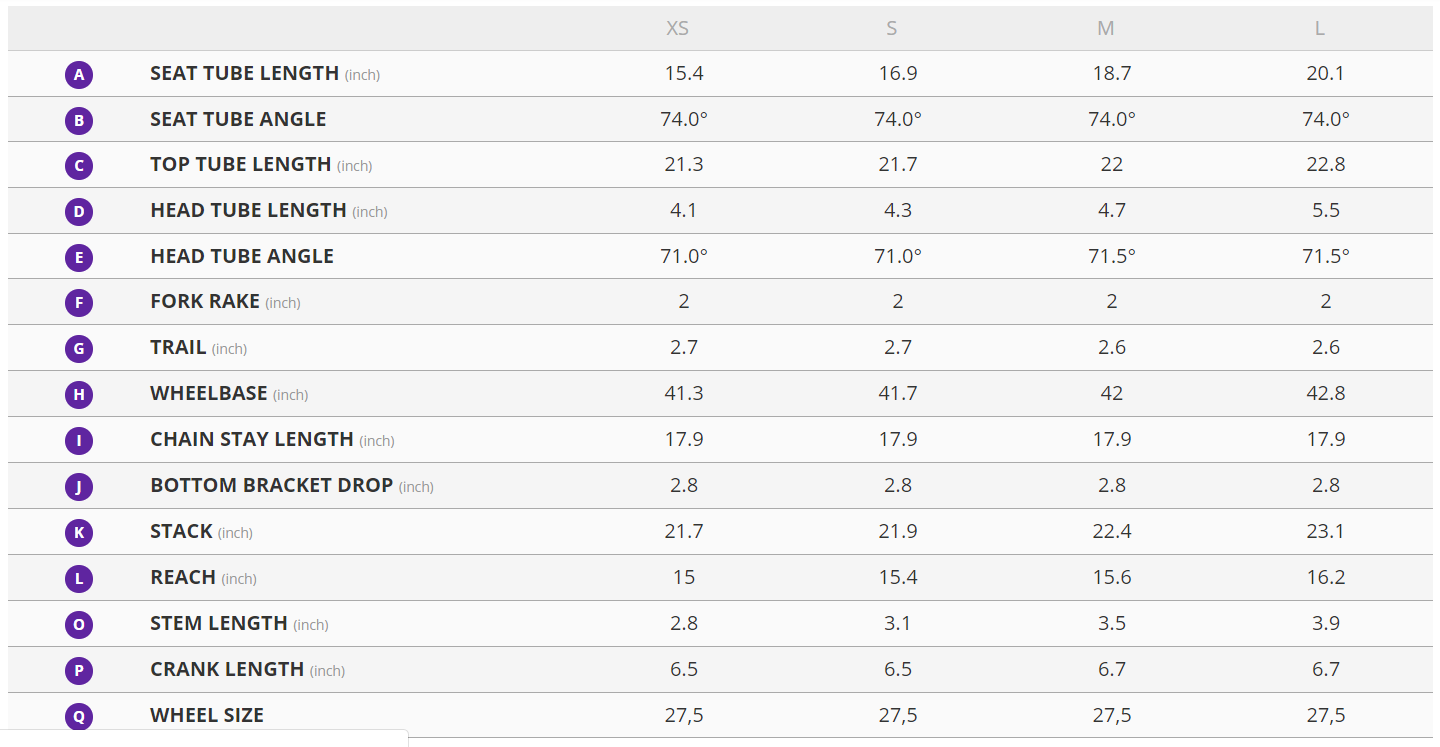The image size is (1440, 747).
Task: Click the D badge for head tube length
Action: [x=79, y=212]
